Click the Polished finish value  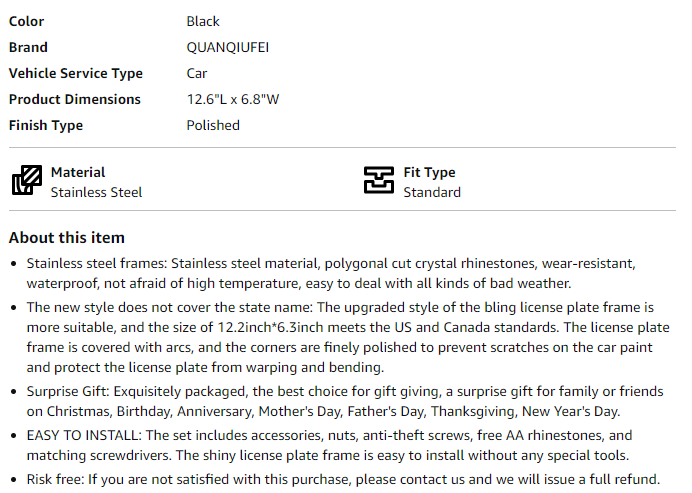(x=213, y=125)
